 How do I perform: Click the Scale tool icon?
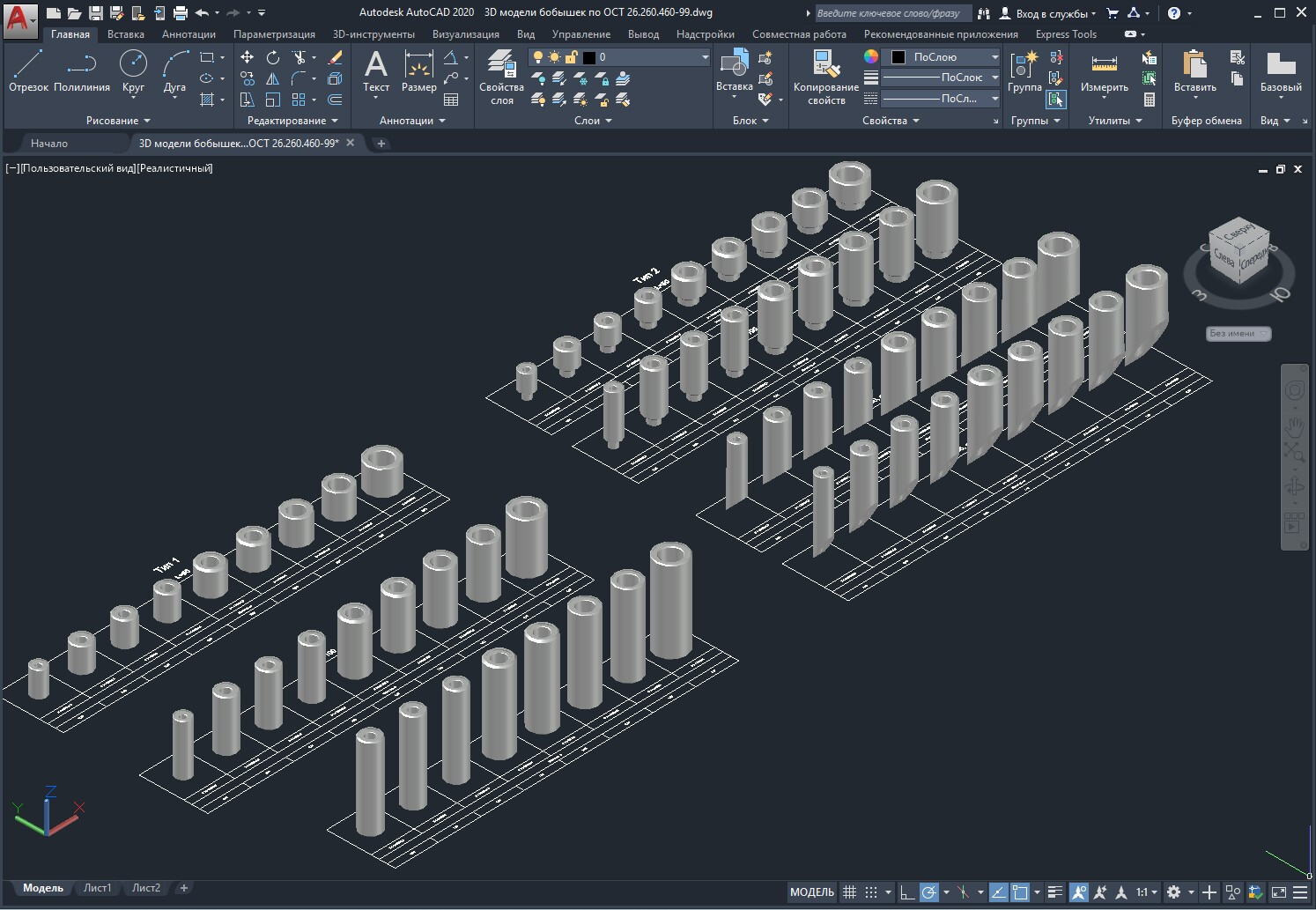(273, 100)
